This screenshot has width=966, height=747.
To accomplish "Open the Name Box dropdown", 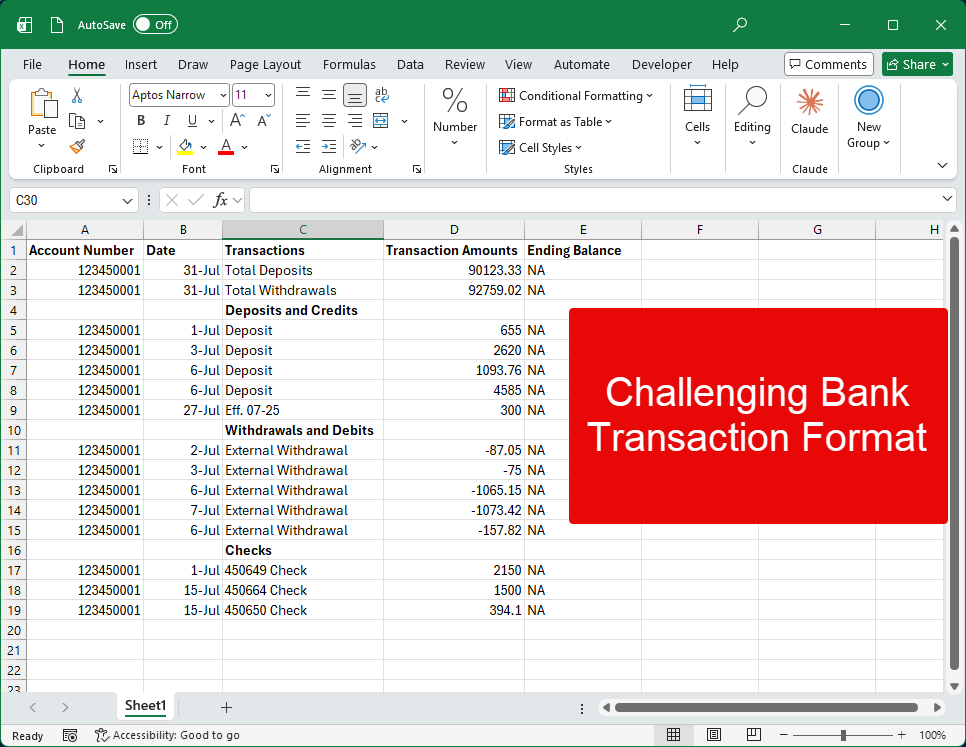I will [x=127, y=201].
